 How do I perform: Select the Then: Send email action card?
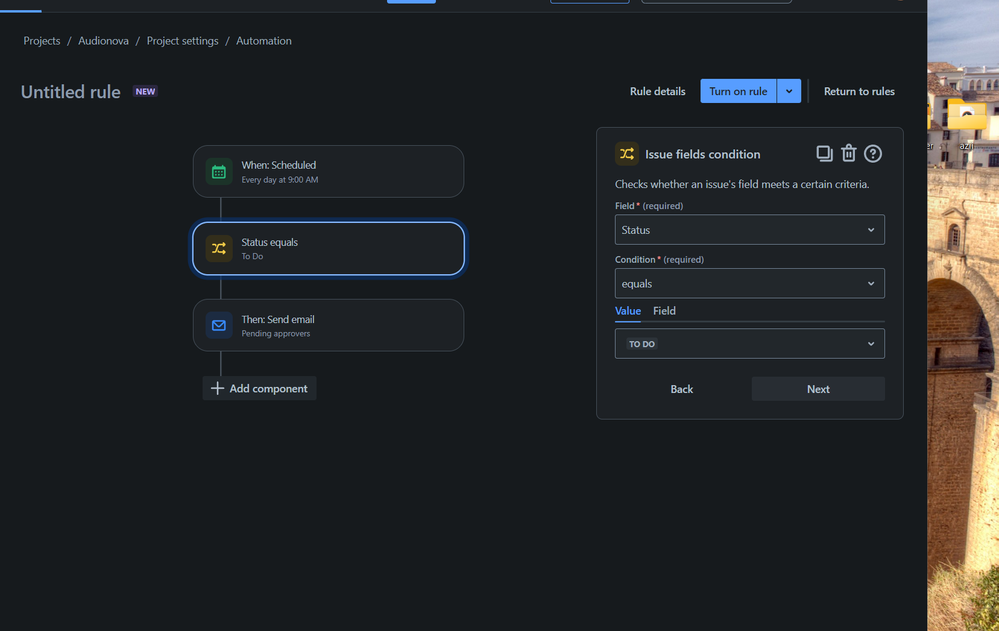click(x=328, y=325)
